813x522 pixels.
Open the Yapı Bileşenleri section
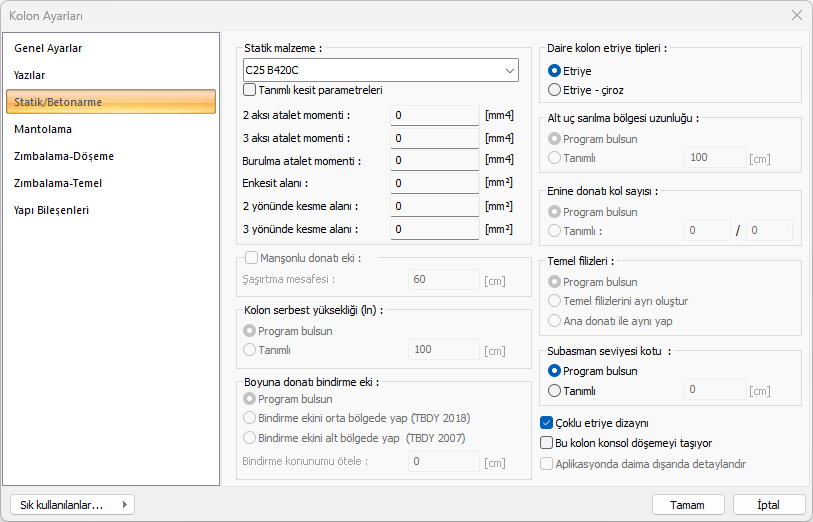(x=52, y=210)
